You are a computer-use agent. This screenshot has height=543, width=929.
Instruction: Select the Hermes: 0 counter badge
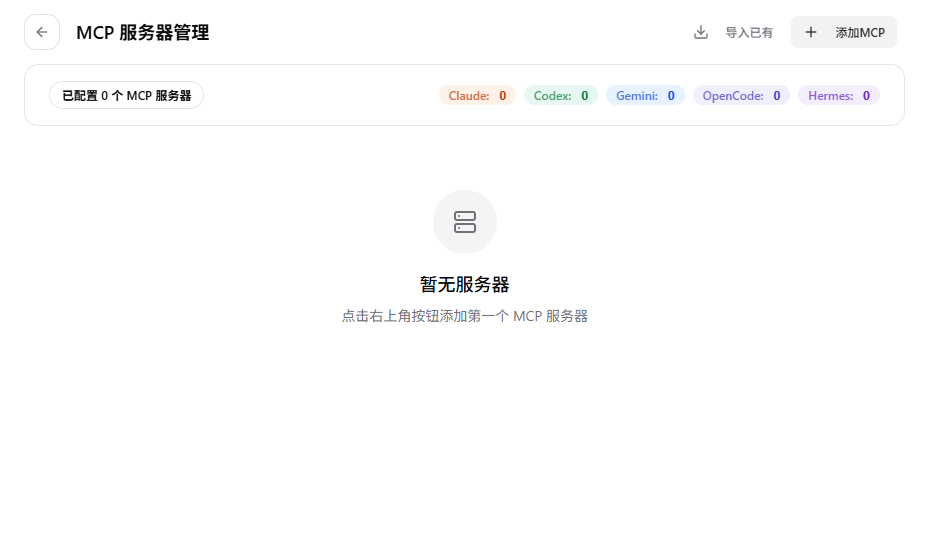coord(839,95)
